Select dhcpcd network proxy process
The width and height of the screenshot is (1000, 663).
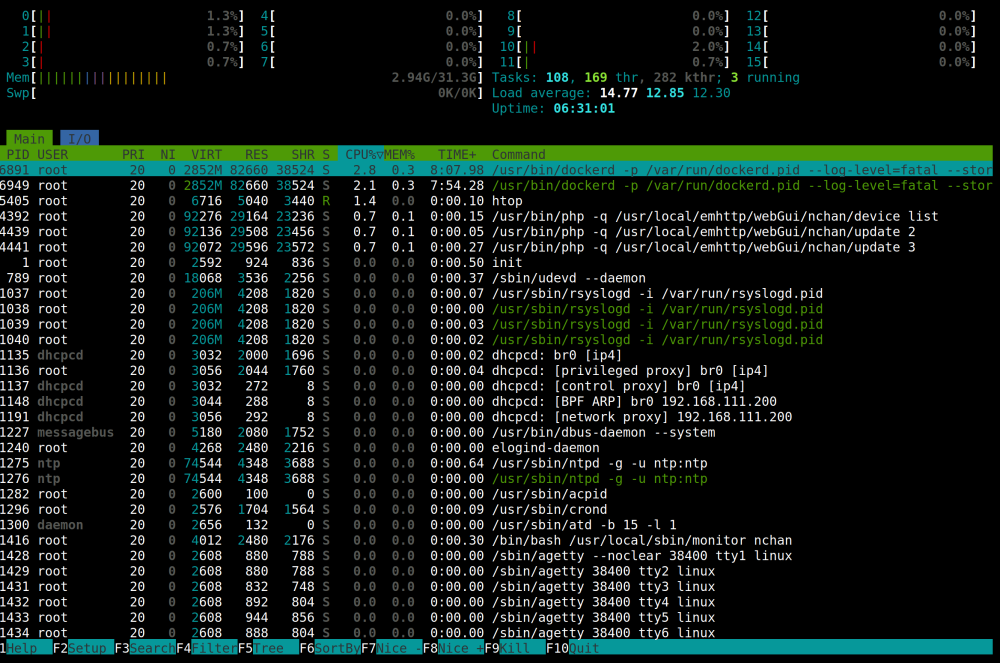pos(496,417)
